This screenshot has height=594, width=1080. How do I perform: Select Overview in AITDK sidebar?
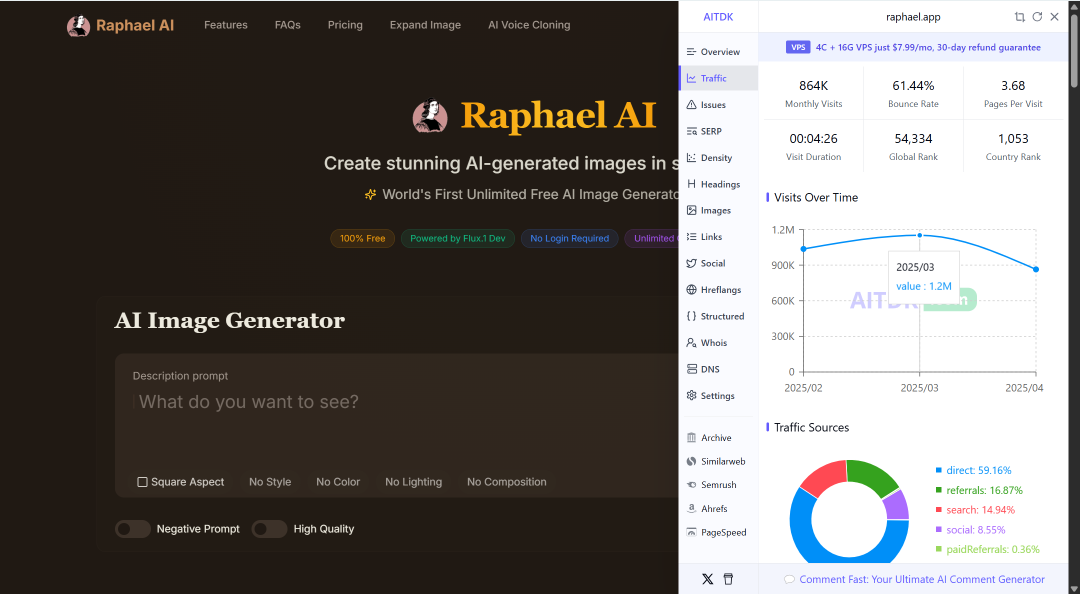pyautogui.click(x=718, y=52)
